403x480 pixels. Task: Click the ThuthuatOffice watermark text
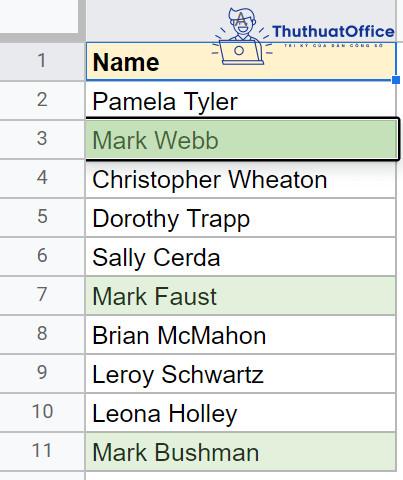click(333, 32)
